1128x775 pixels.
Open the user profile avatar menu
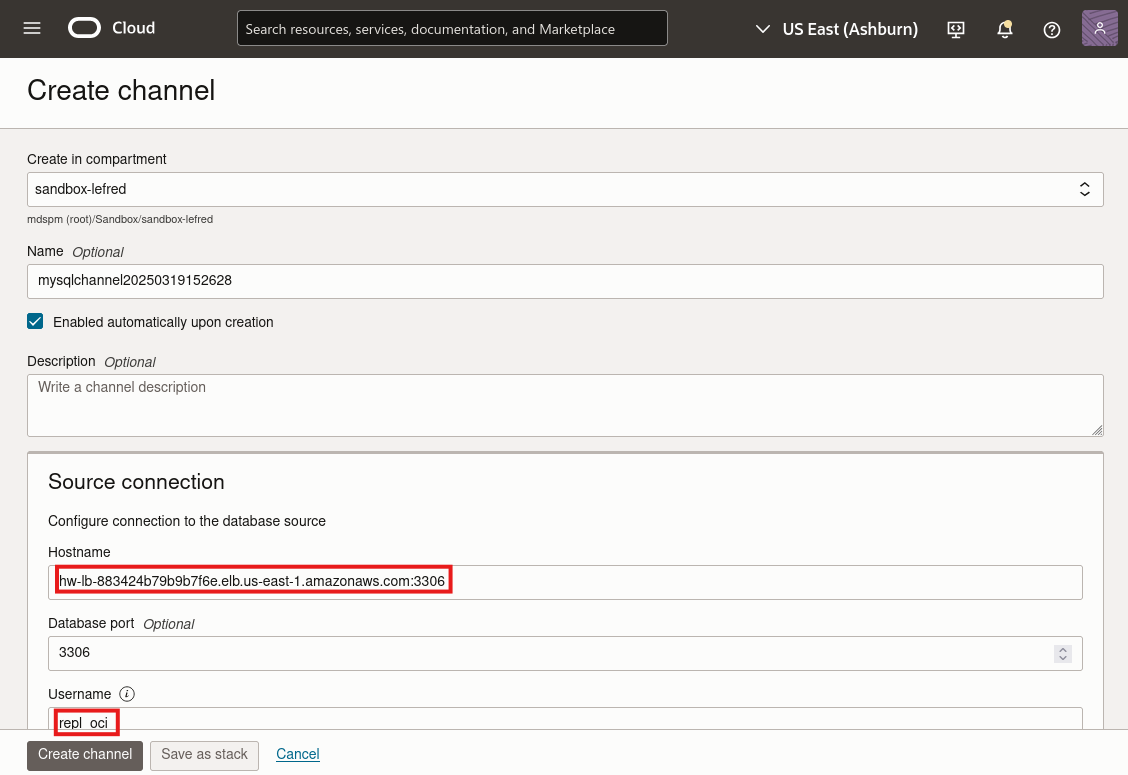[x=1099, y=28]
